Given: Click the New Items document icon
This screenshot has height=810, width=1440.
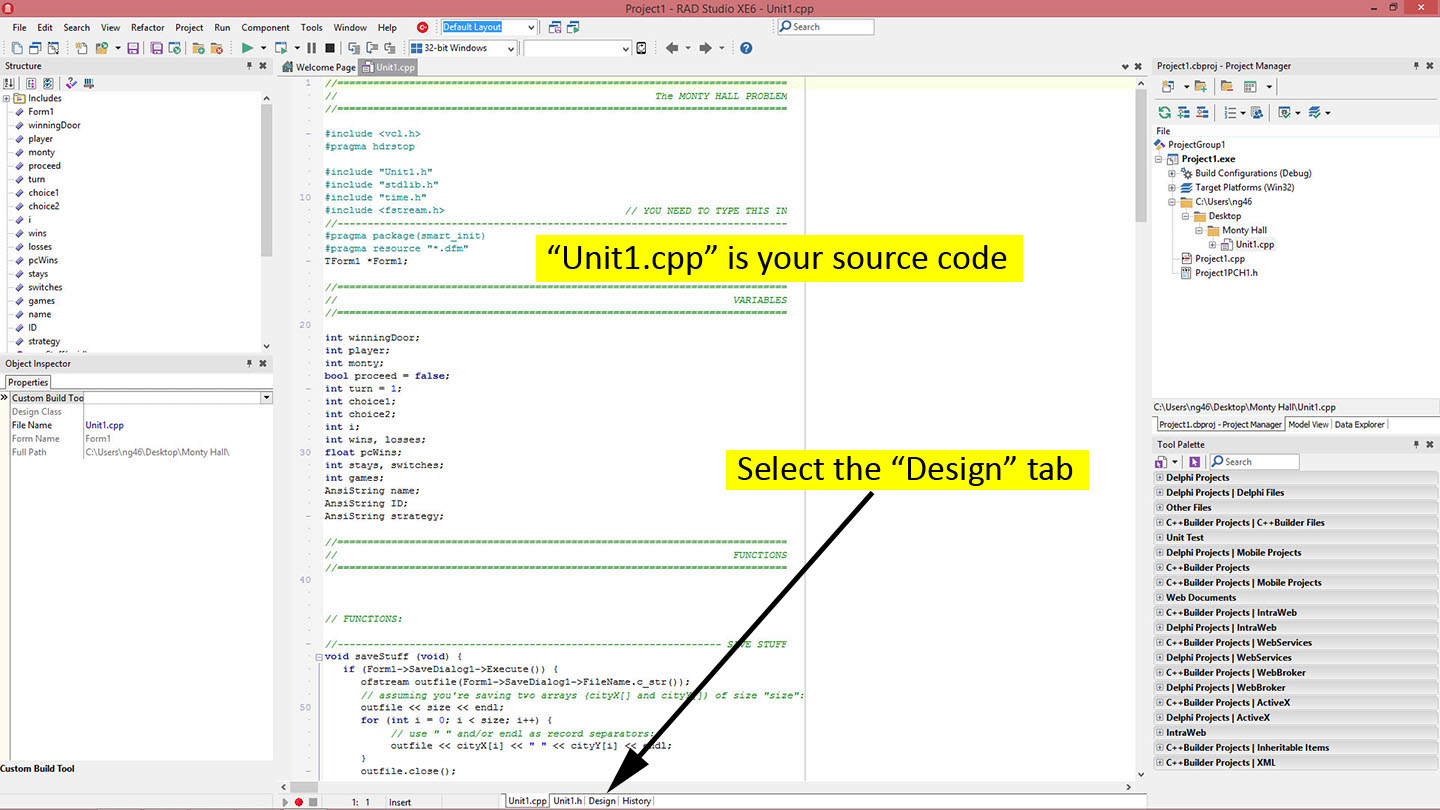Looking at the screenshot, I should [x=81, y=48].
